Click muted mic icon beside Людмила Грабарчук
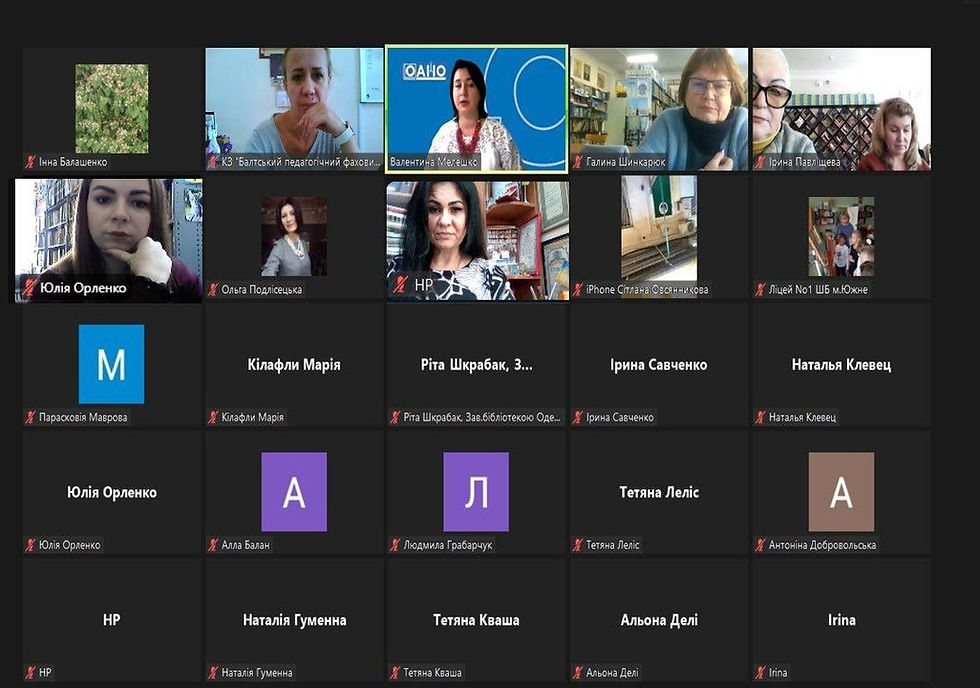 point(394,545)
